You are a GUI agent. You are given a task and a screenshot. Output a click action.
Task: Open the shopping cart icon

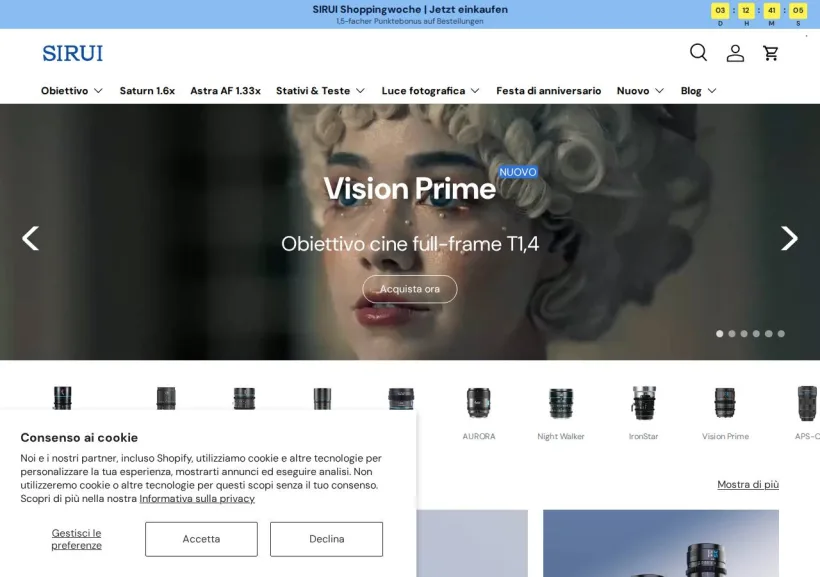pos(771,53)
